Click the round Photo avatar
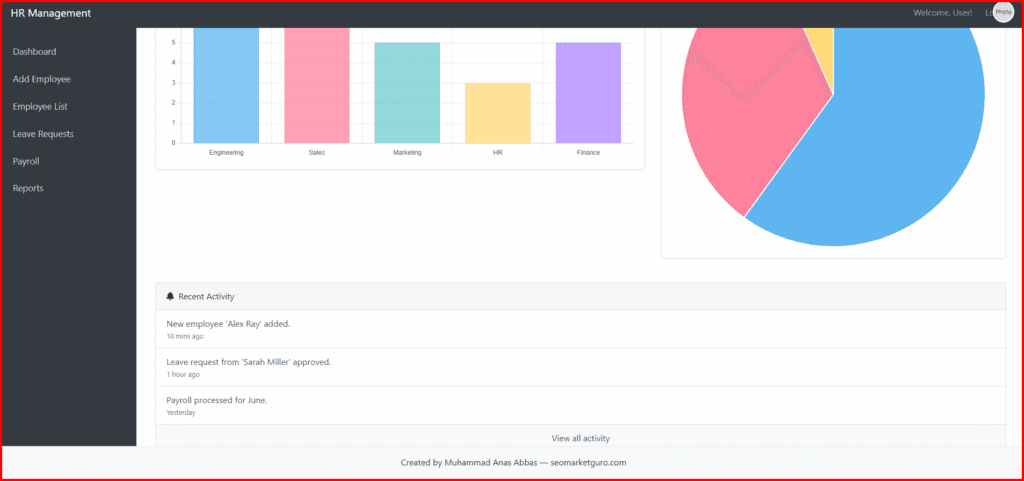 [1003, 13]
